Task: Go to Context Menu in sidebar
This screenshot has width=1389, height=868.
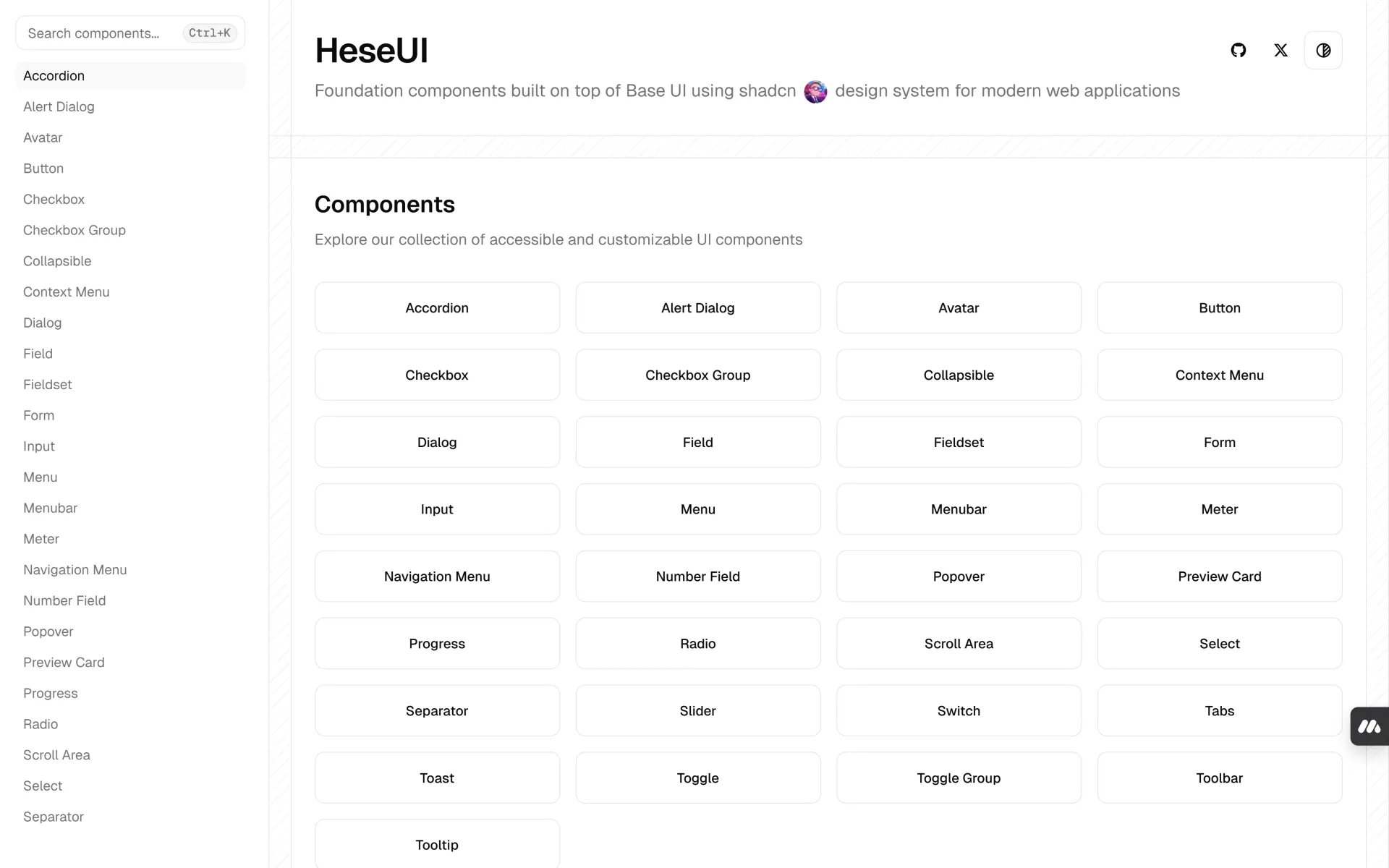Action: click(x=67, y=292)
